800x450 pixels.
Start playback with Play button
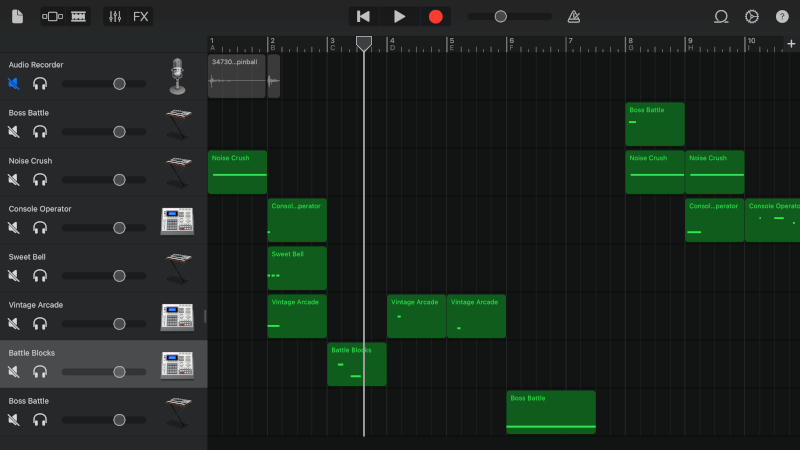point(399,16)
